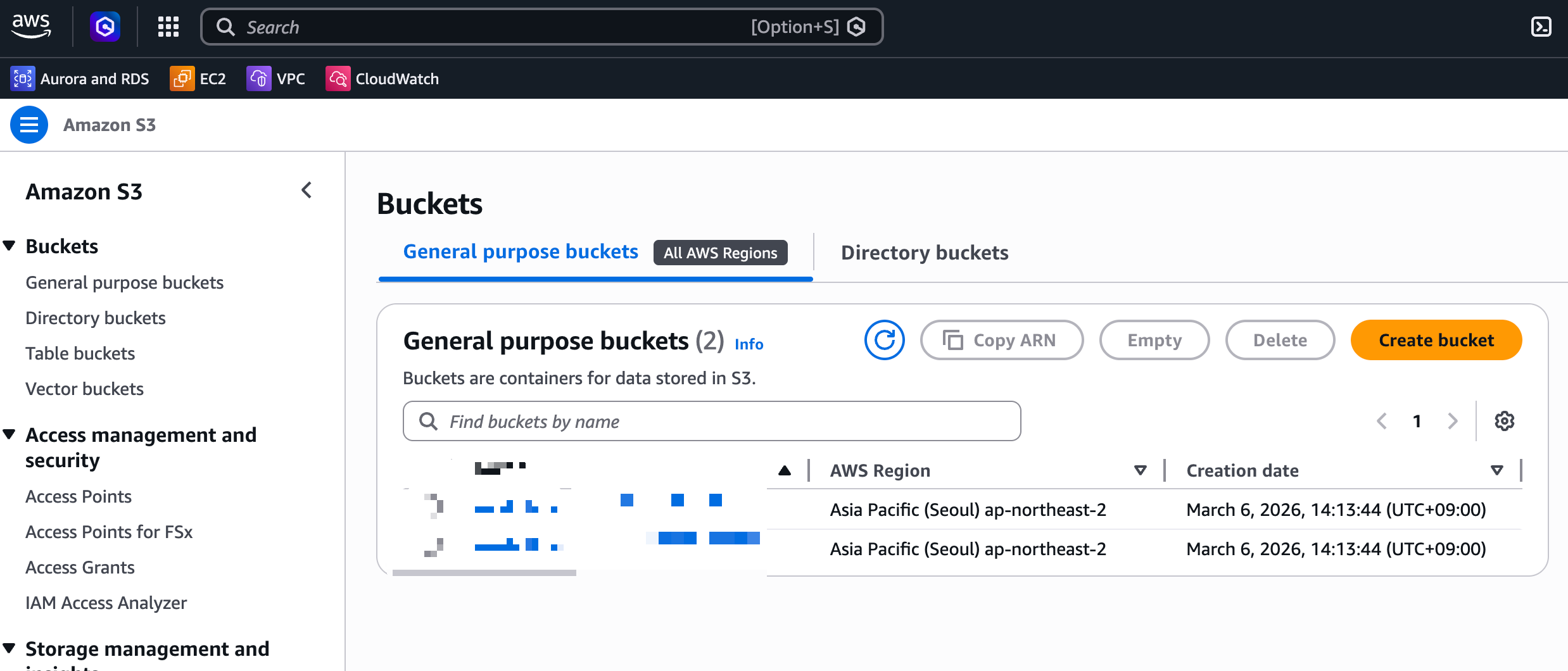
Task: Click the Copy ARN button
Action: [x=1002, y=340]
